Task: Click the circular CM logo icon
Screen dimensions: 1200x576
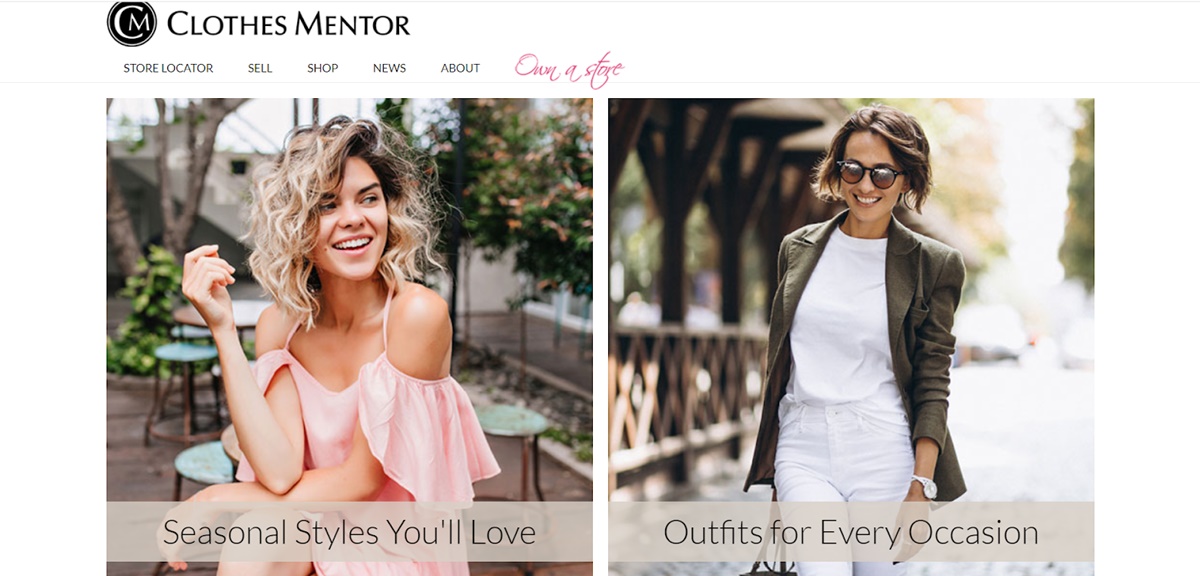Action: coord(132,23)
